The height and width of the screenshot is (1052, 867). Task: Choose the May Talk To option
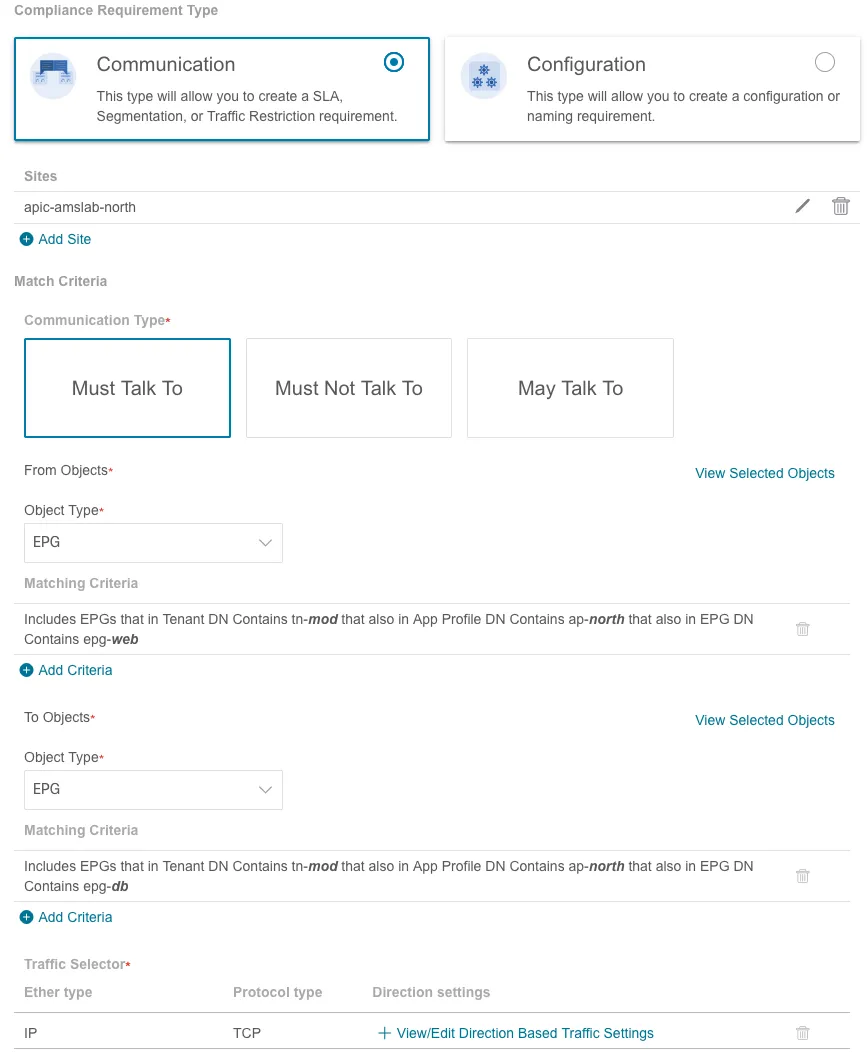pyautogui.click(x=570, y=388)
